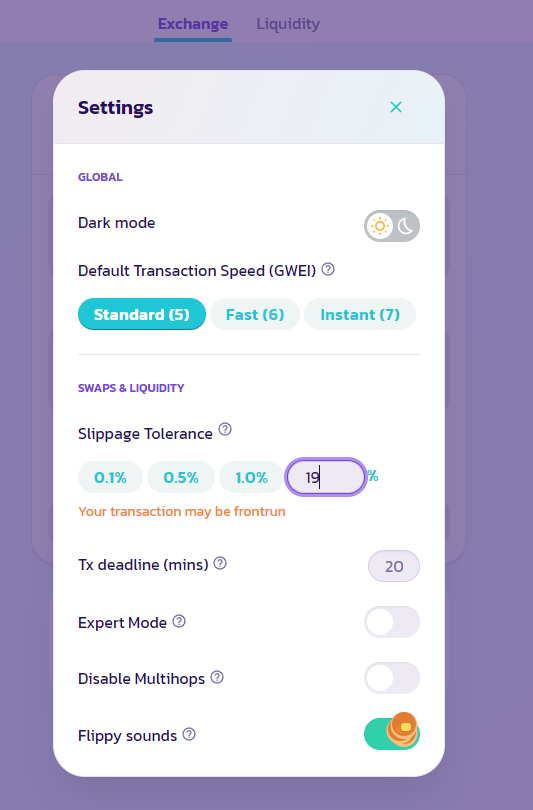
Task: Click the Tx deadline field showing 20
Action: click(394, 566)
